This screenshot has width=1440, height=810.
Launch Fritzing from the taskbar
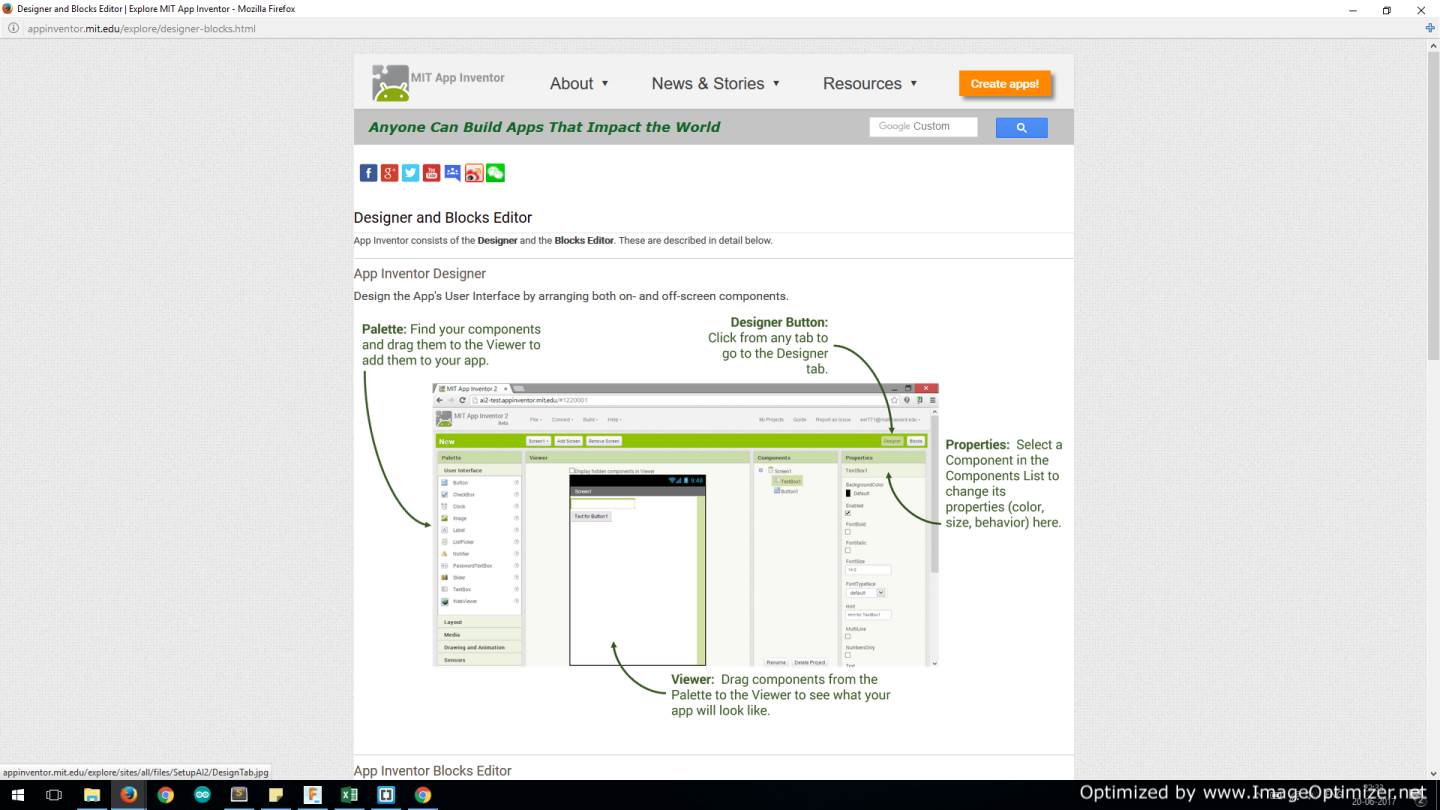tap(313, 795)
